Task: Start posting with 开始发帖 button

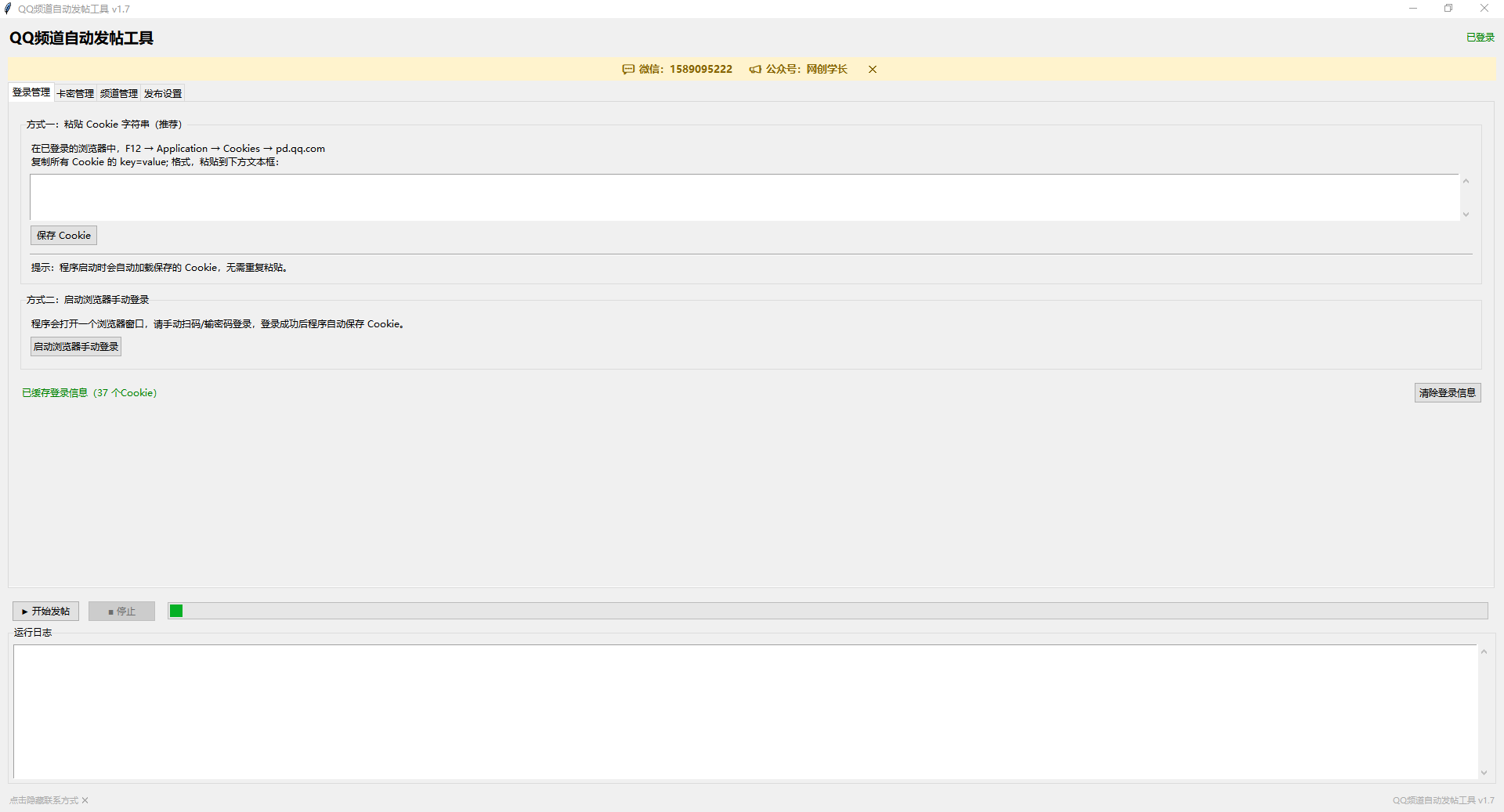Action: [x=46, y=612]
